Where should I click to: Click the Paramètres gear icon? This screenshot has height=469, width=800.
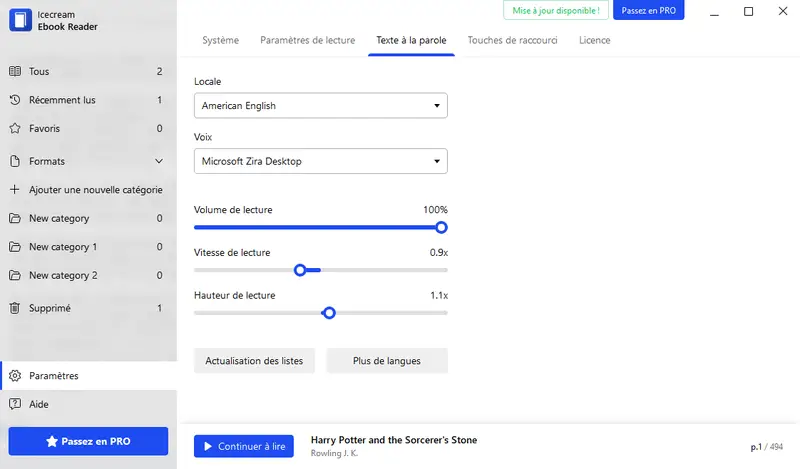(15, 376)
